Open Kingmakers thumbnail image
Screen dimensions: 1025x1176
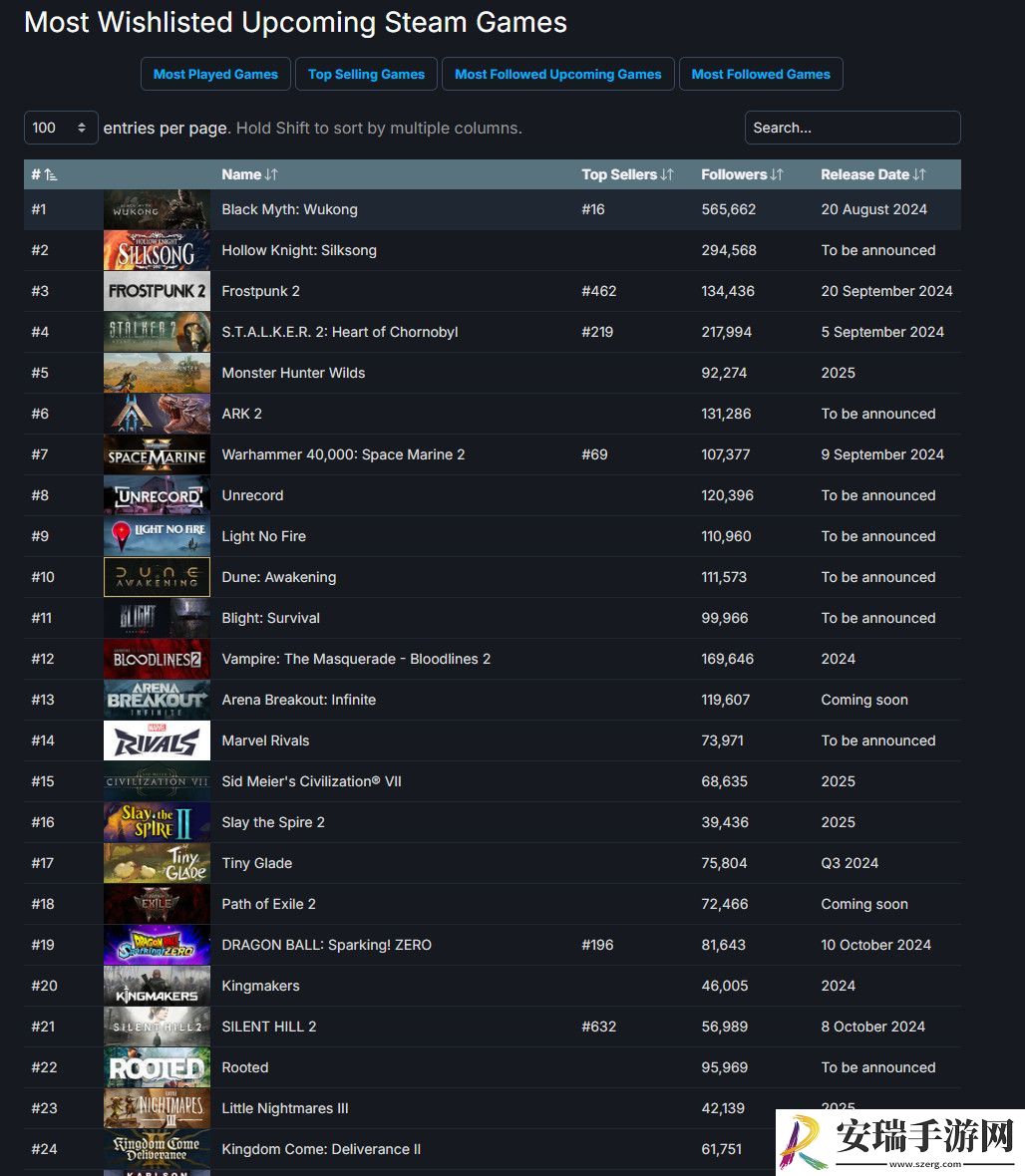pyautogui.click(x=157, y=987)
